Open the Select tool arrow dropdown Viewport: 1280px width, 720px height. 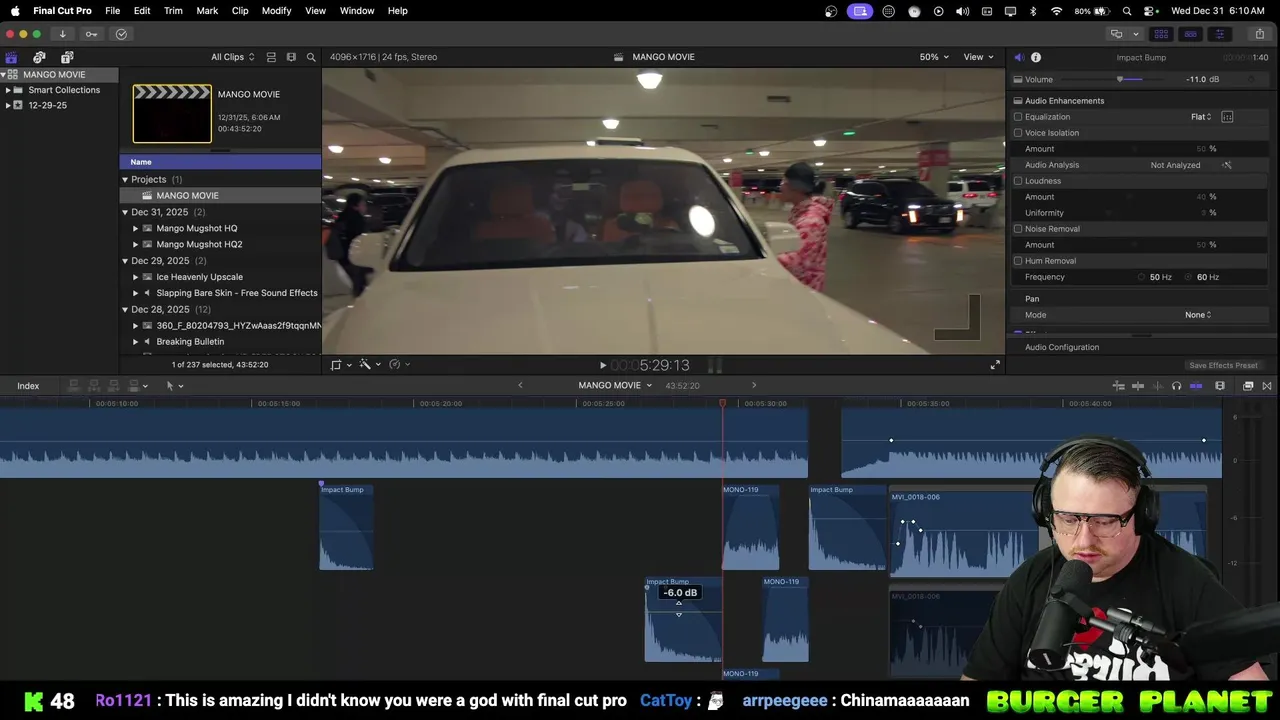174,386
